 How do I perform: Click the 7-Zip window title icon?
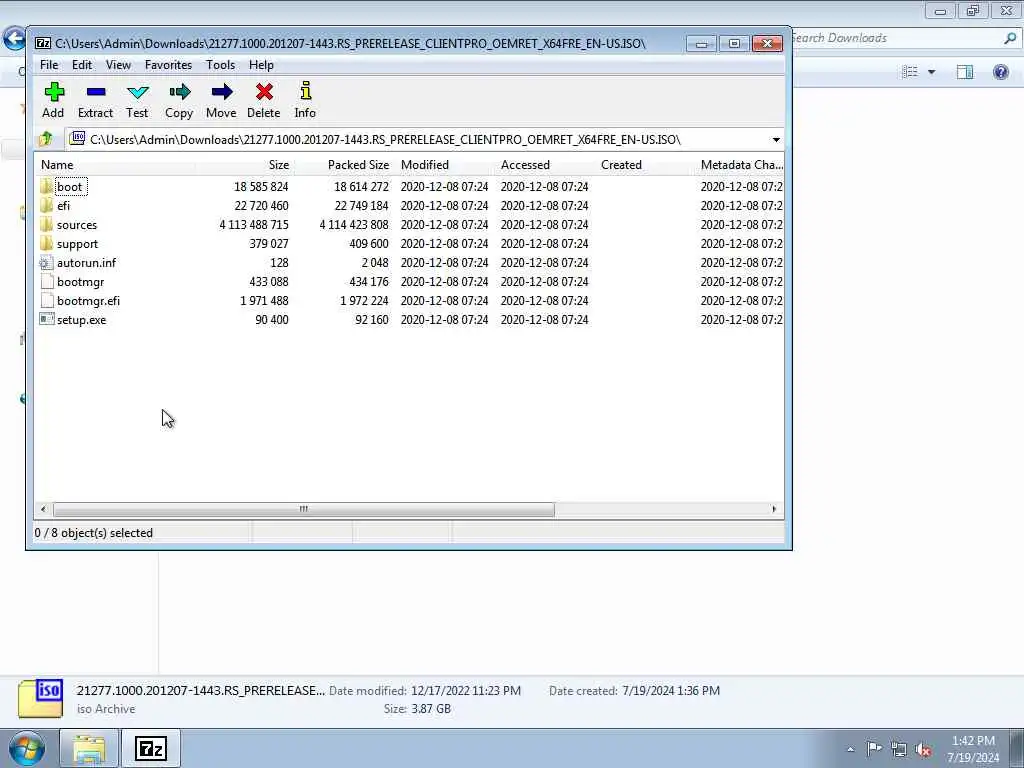coord(43,43)
